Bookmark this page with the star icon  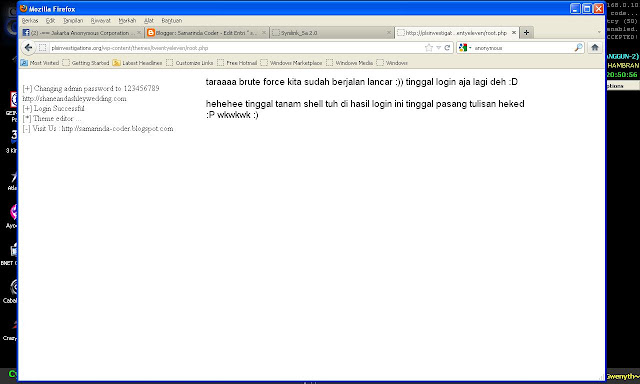pyautogui.click(x=429, y=48)
